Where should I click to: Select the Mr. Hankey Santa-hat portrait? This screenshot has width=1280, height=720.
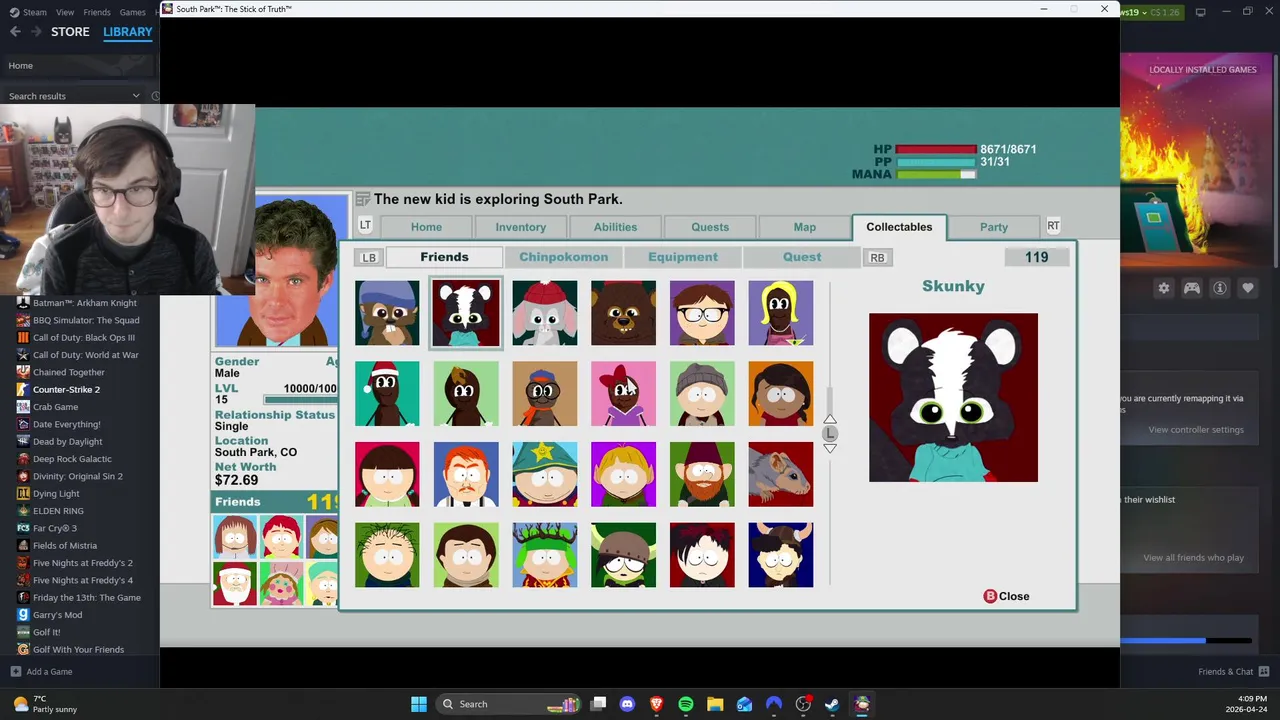(387, 394)
